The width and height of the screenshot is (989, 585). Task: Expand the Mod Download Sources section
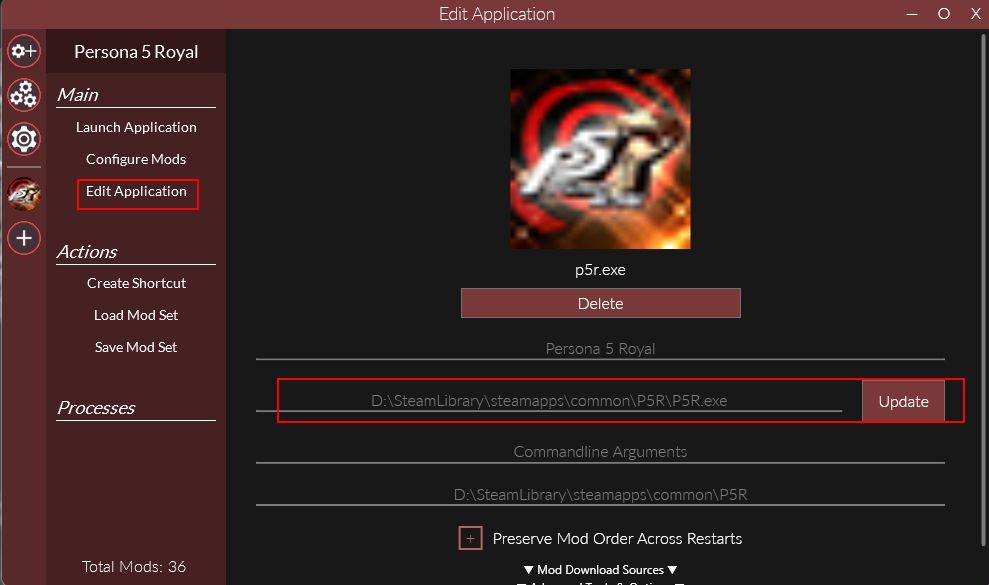[600, 570]
